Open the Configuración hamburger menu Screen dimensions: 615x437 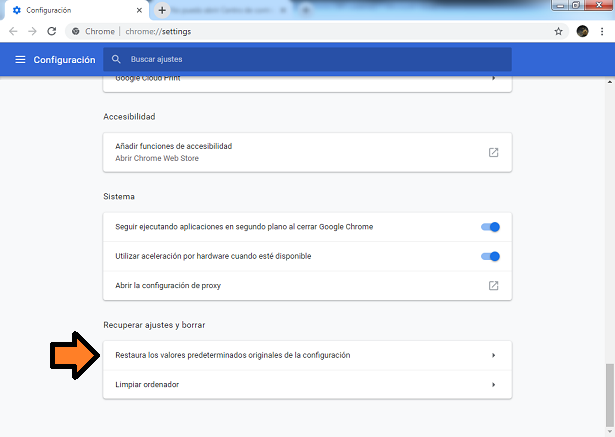point(20,60)
